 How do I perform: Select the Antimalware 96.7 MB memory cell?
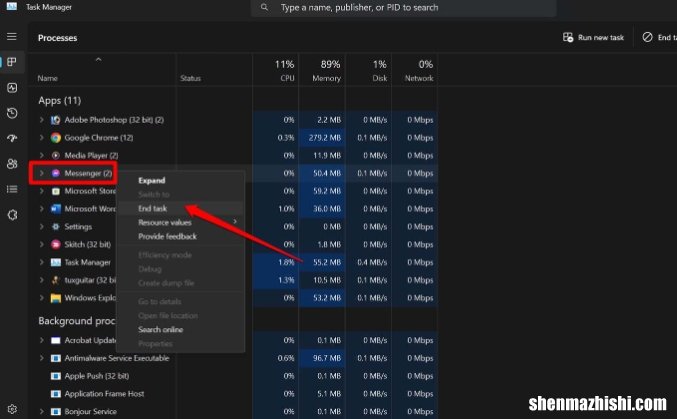pos(323,358)
